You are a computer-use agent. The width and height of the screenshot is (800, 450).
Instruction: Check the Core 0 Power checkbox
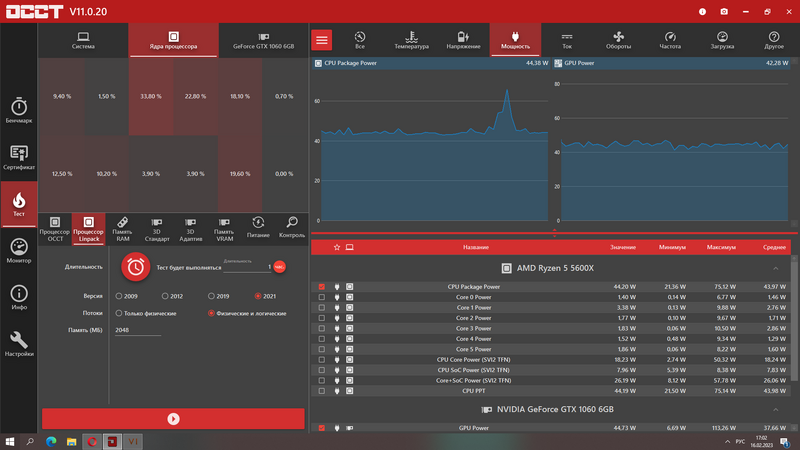321,297
